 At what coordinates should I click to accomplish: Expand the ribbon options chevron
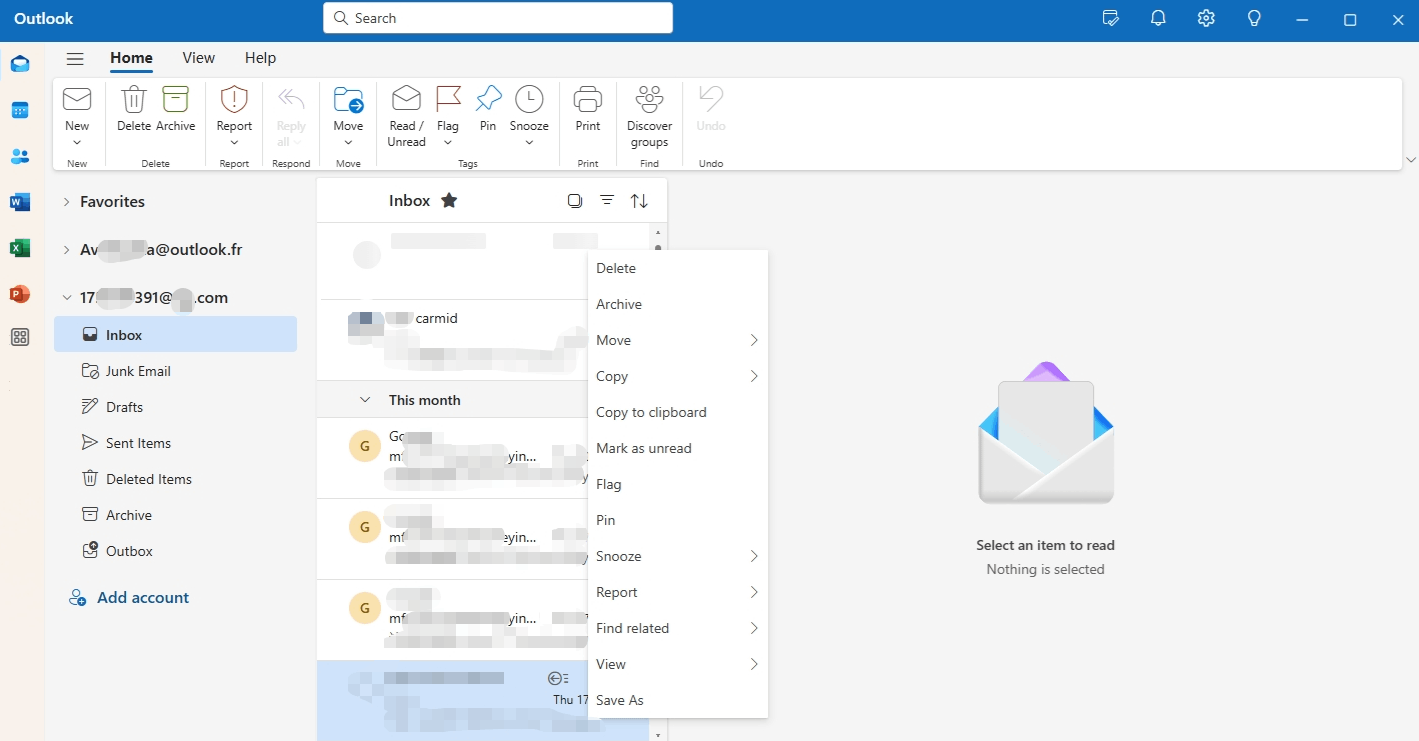(x=1410, y=160)
